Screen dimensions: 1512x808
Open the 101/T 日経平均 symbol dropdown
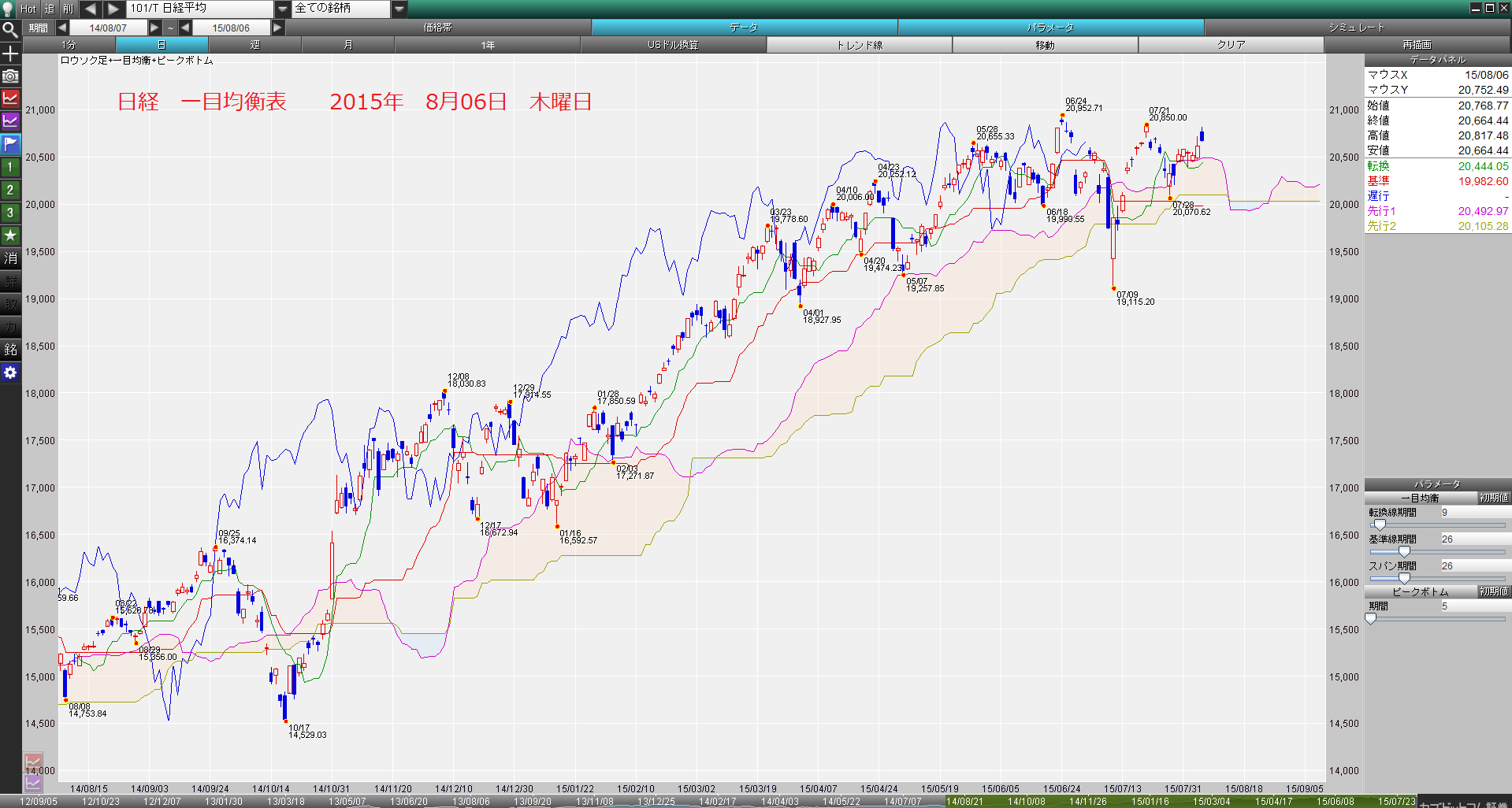click(x=282, y=9)
